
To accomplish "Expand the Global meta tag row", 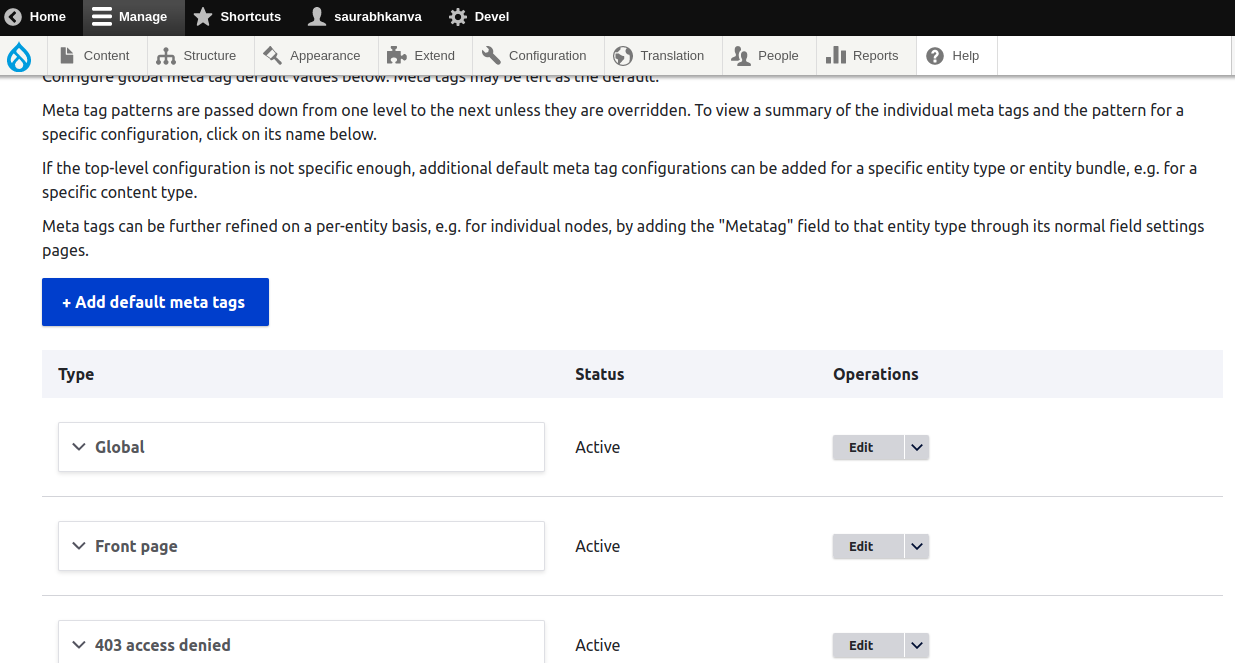I will [x=301, y=447].
